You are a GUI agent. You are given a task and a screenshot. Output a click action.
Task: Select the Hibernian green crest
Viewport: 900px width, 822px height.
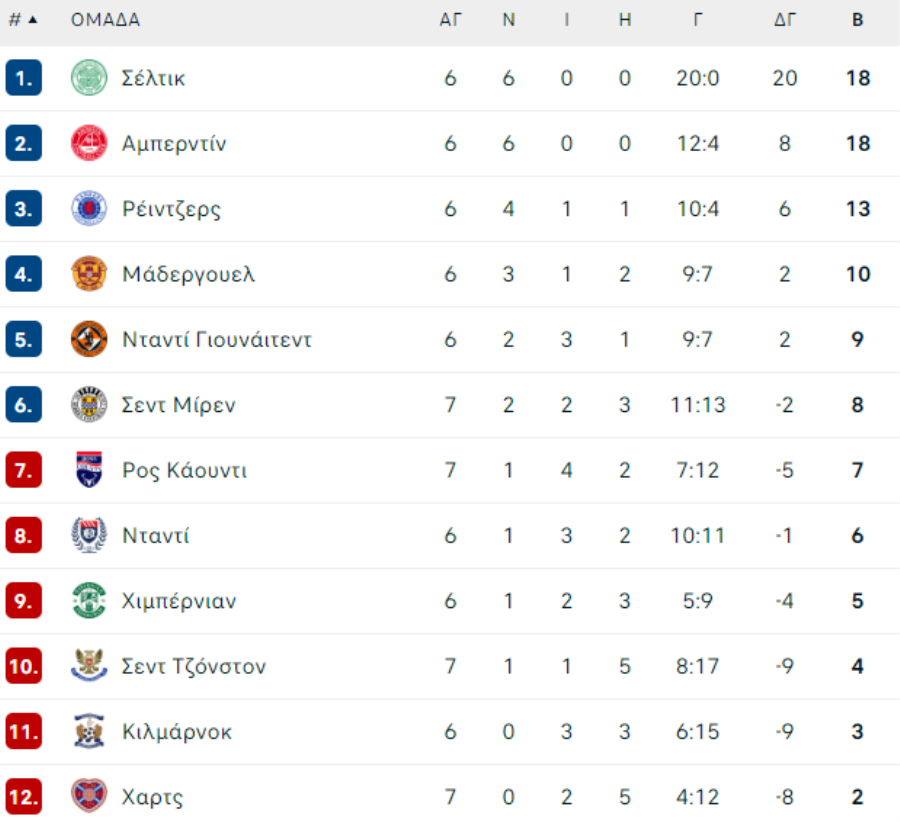coord(89,600)
